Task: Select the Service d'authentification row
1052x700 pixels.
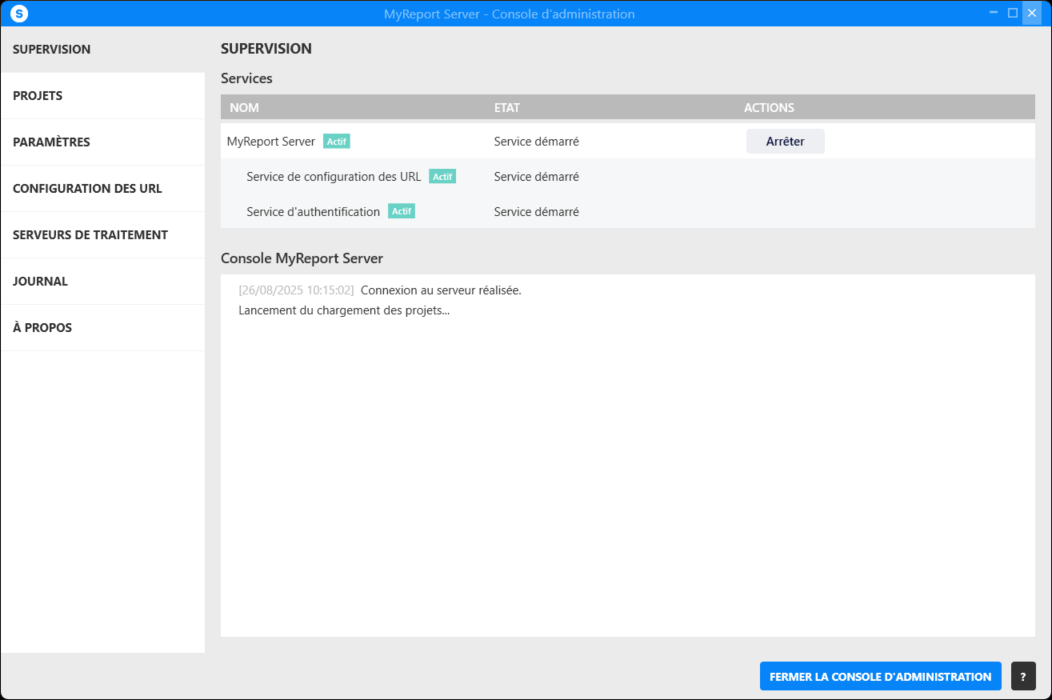Action: pos(313,212)
